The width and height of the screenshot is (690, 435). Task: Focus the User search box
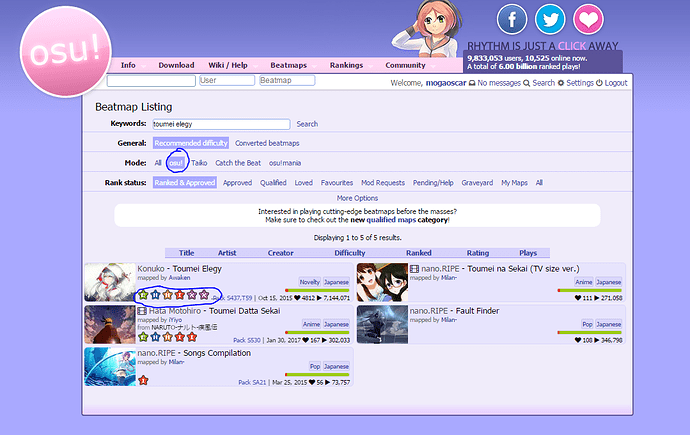coord(227,80)
